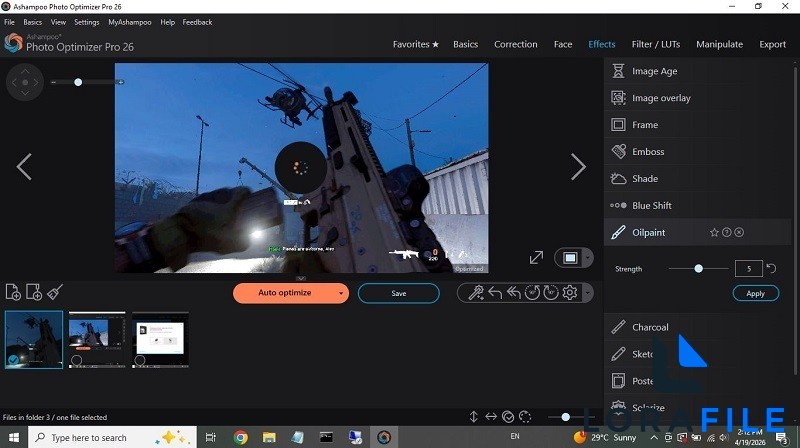Open the File menu
The width and height of the screenshot is (800, 448).
pos(9,22)
